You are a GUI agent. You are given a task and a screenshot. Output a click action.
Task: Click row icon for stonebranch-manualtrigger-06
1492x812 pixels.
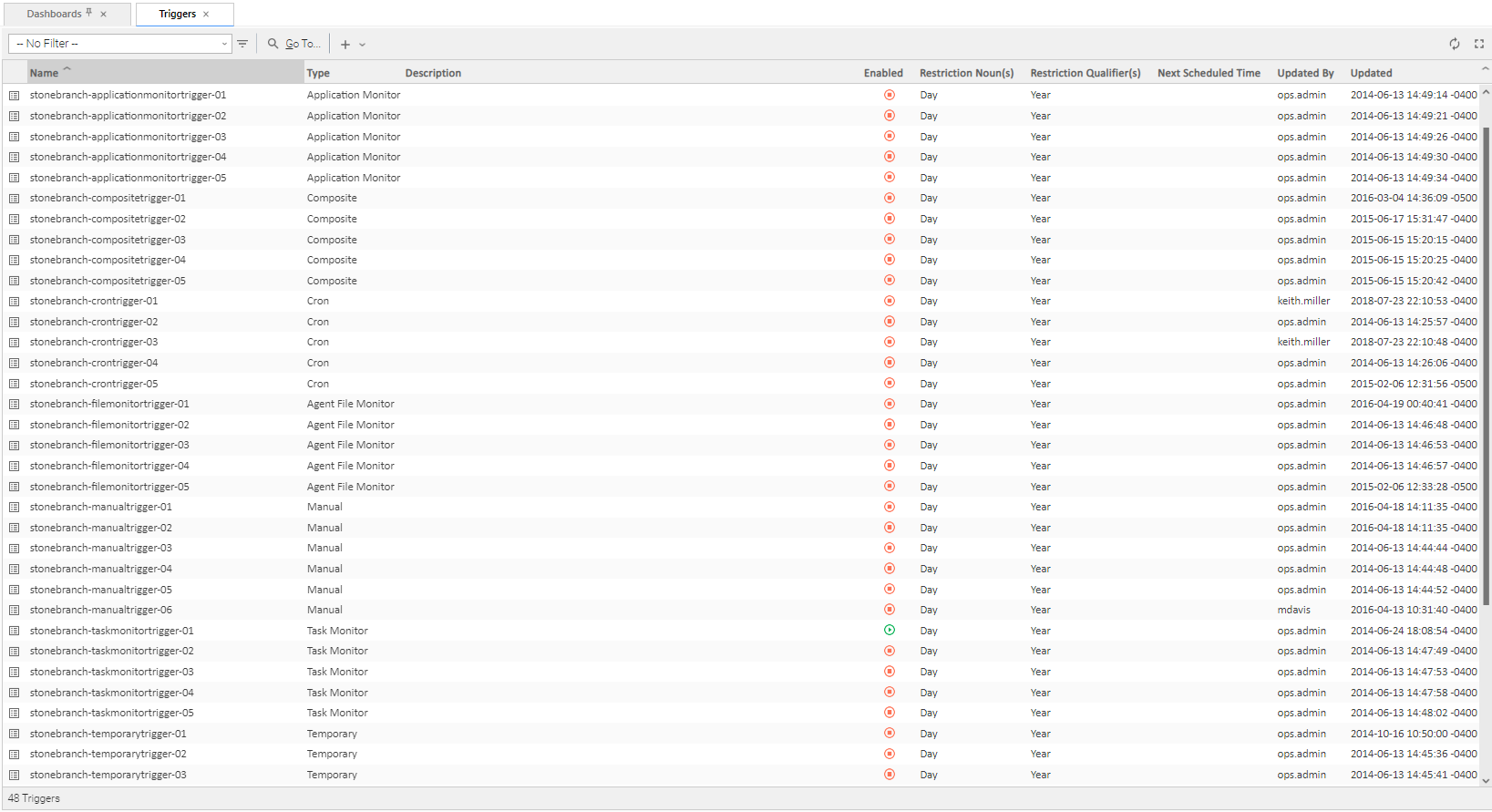pos(15,611)
